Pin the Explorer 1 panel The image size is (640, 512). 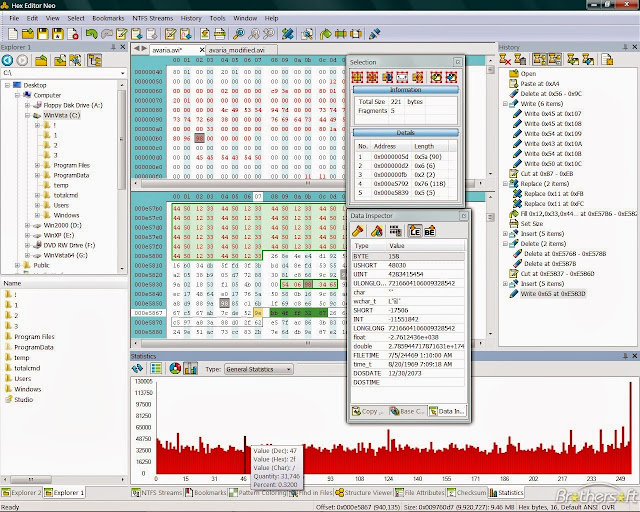[113, 47]
